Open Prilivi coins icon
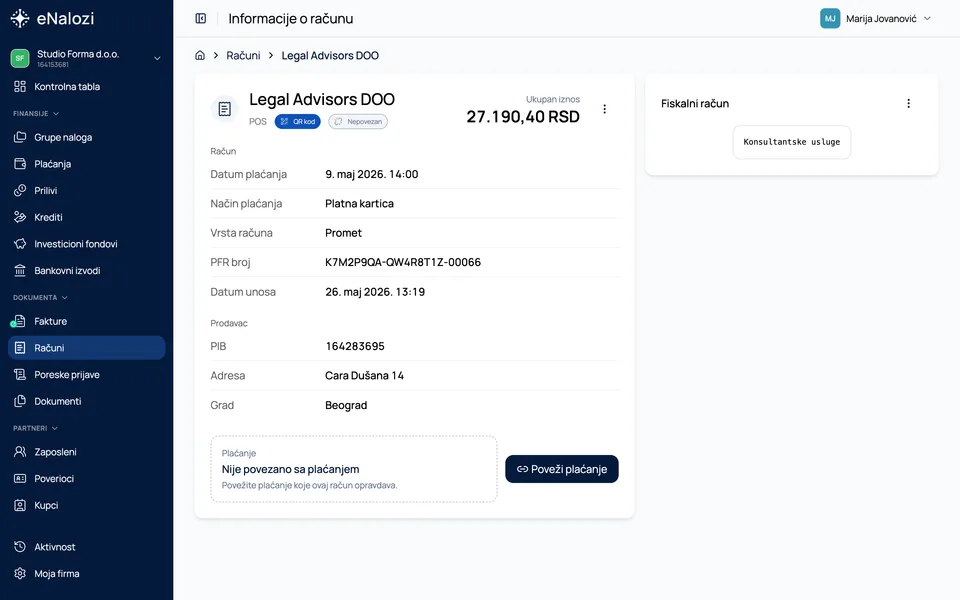 pos(20,190)
